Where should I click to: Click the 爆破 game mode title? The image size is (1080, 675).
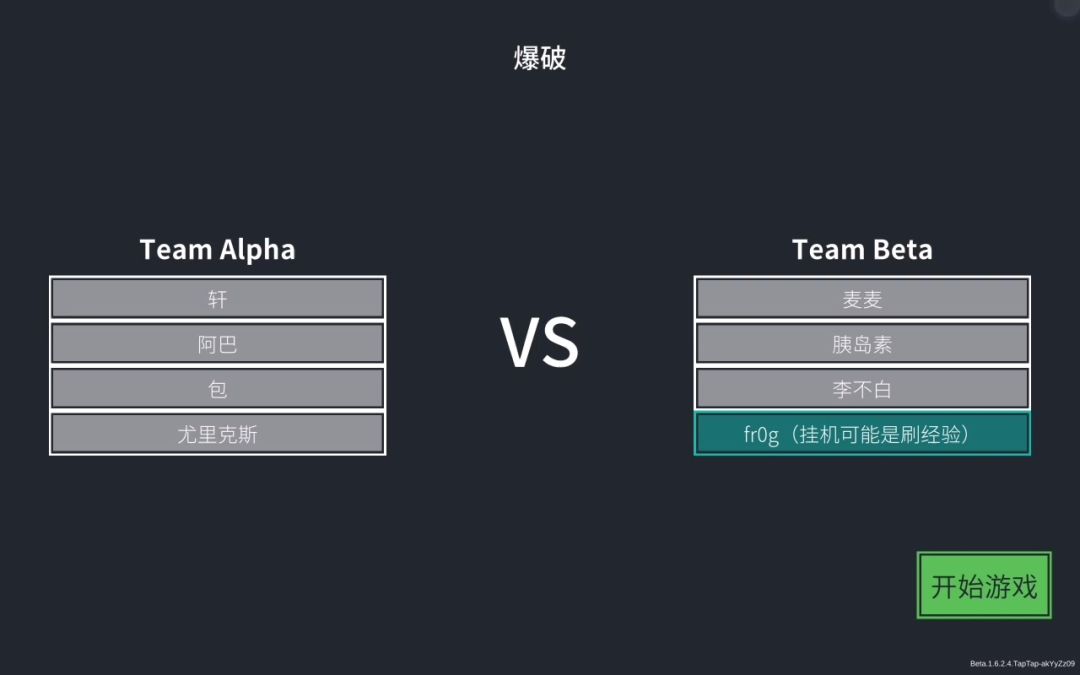tap(540, 58)
